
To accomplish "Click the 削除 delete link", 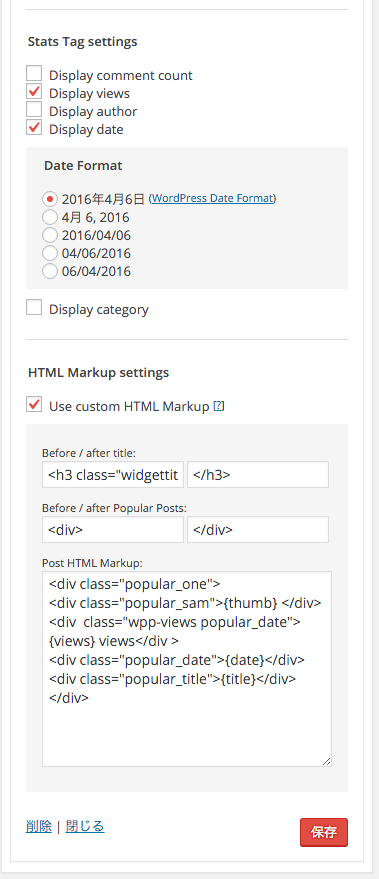I will (39, 826).
